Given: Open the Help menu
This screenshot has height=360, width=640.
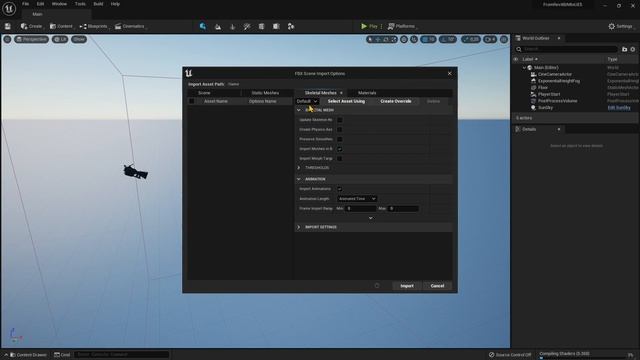Looking at the screenshot, I should [115, 4].
